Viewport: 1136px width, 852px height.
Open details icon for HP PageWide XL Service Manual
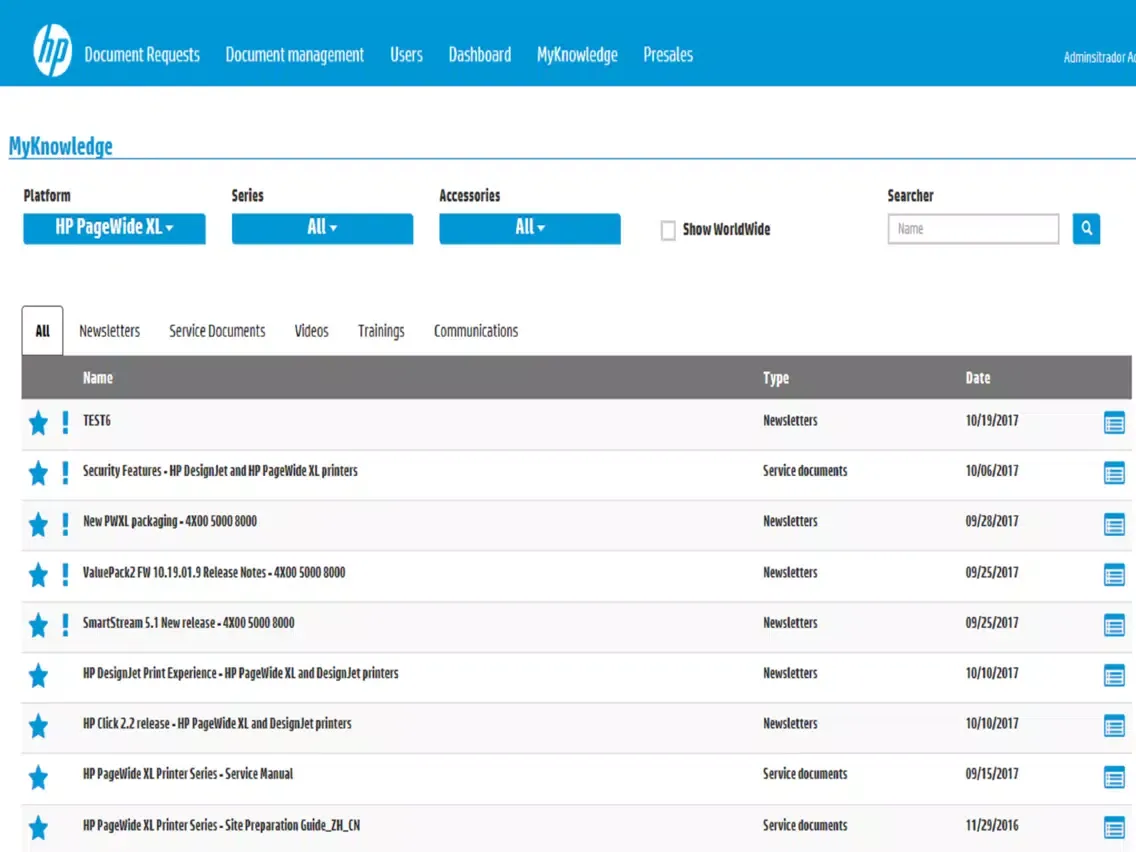click(x=1114, y=776)
